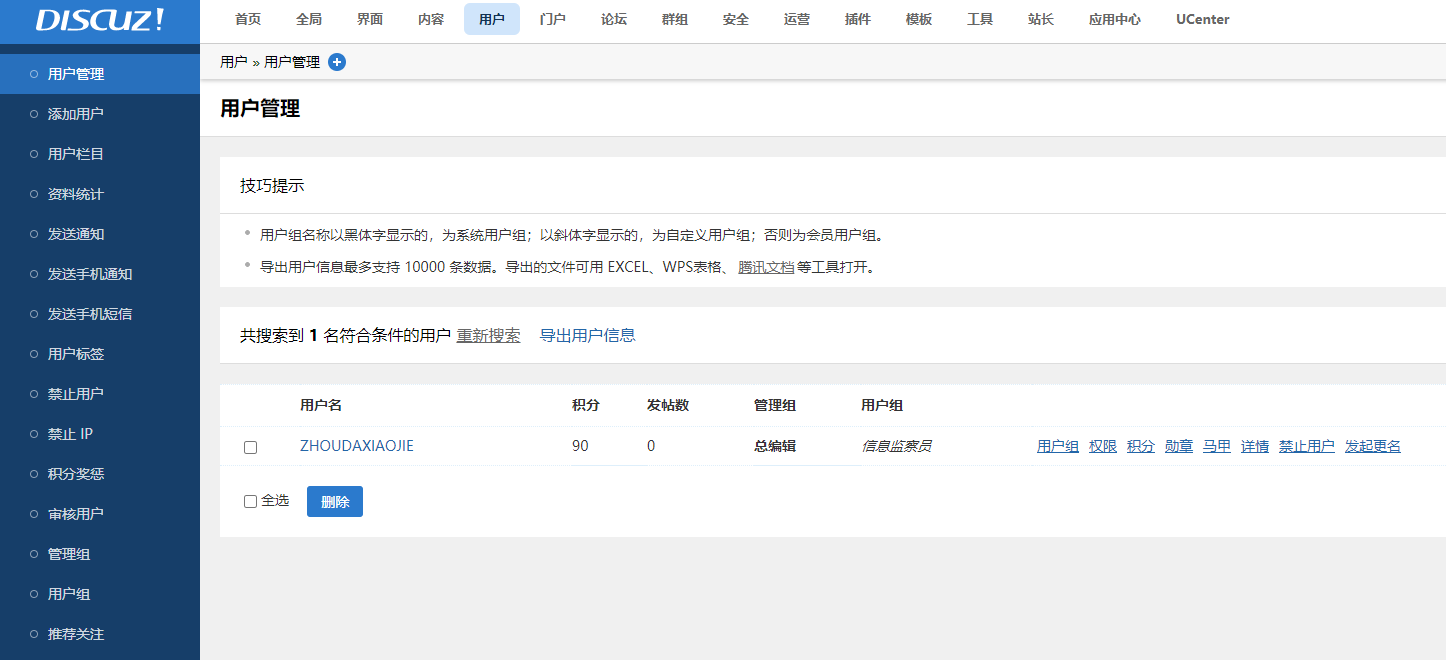Open the ZHOUDAXIAOJIE username link
The image size is (1446, 660).
coord(356,446)
